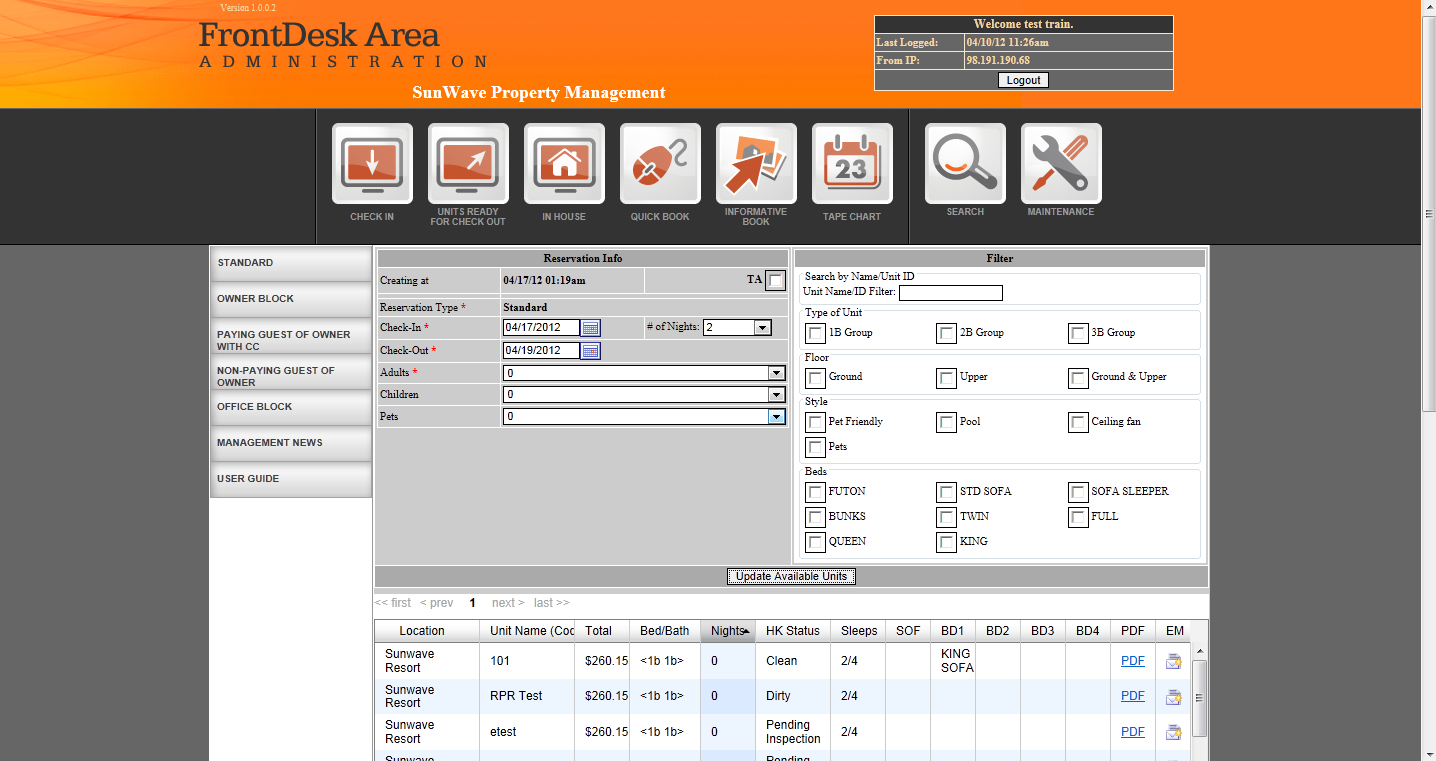This screenshot has width=1436, height=761.
Task: Click the results table vertical scrollbar
Action: (1199, 697)
